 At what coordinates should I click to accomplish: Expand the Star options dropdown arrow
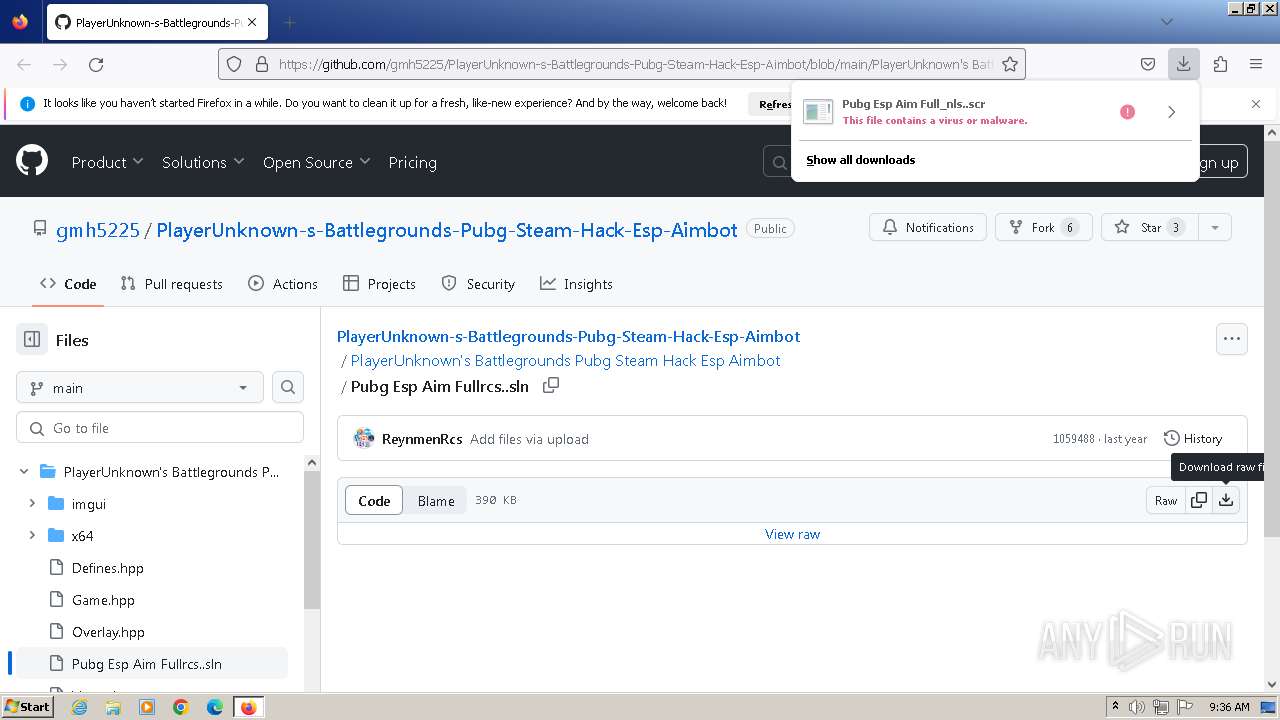[1215, 227]
